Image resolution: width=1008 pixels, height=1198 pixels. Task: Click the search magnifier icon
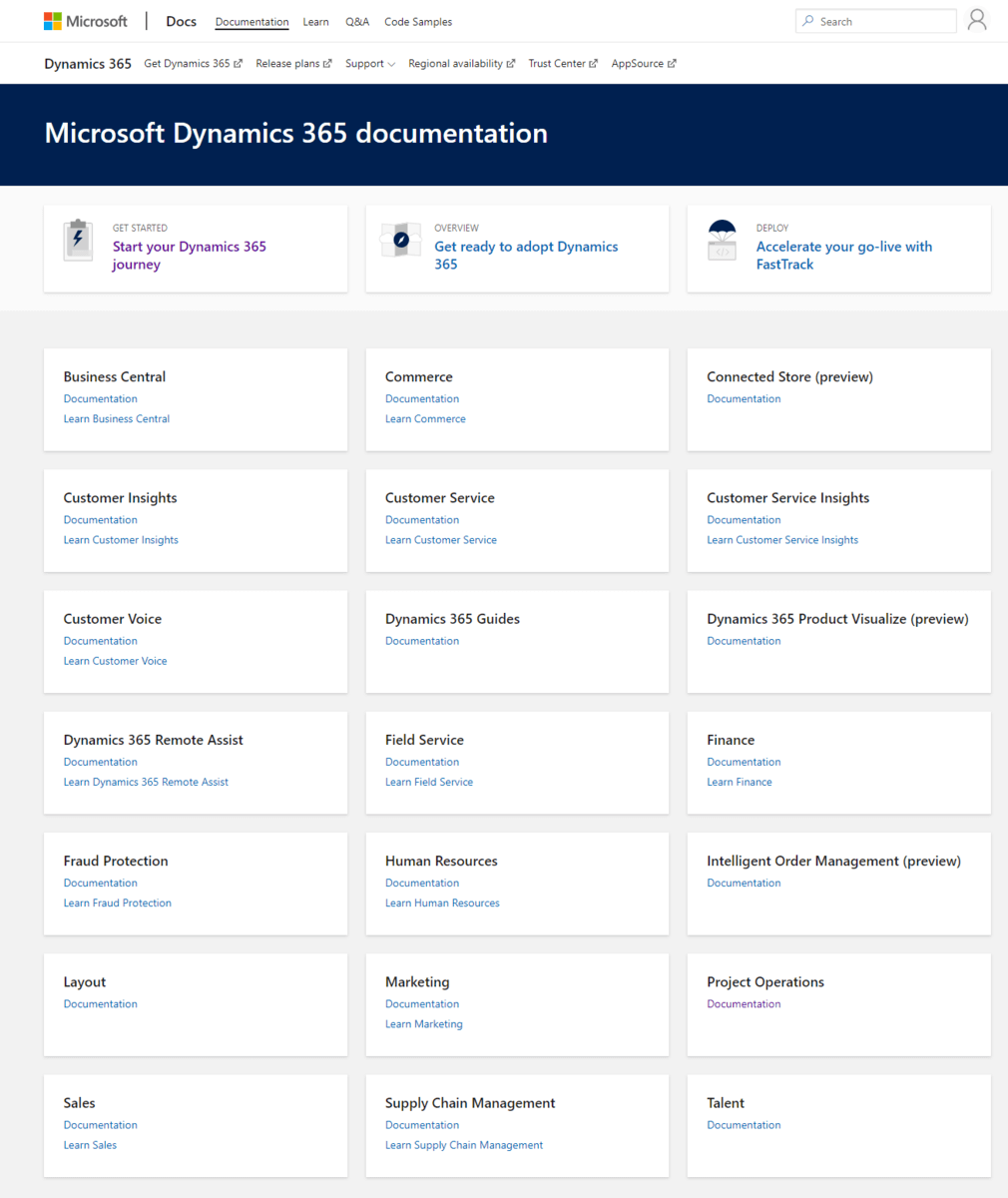(807, 21)
